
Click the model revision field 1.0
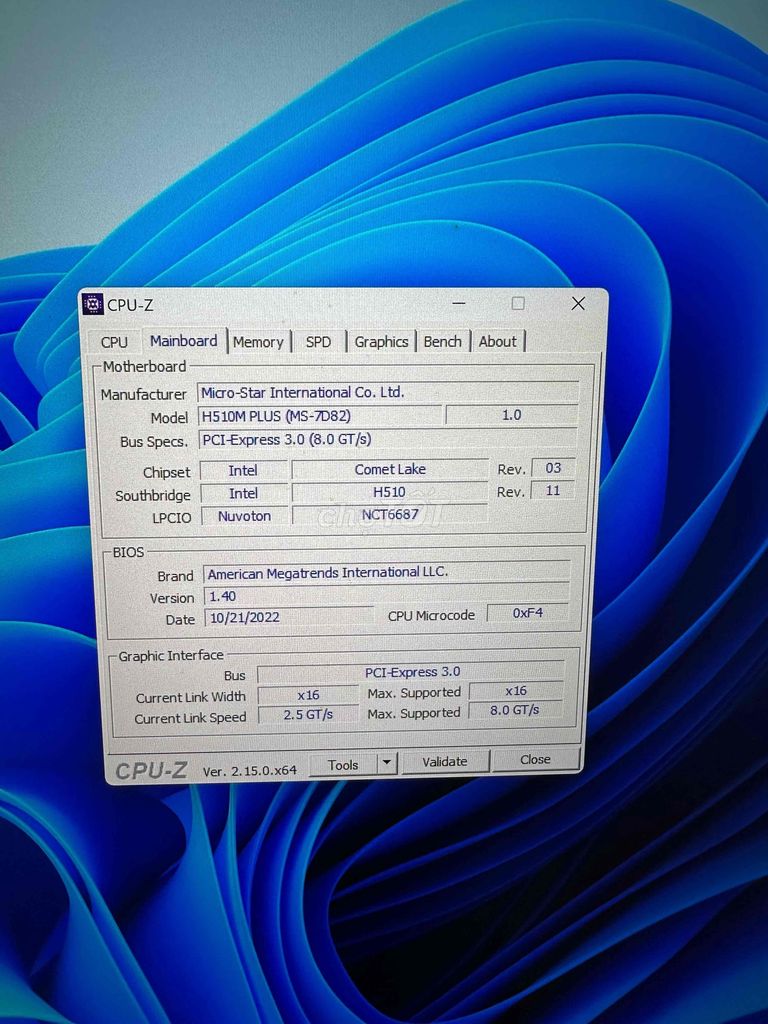click(x=511, y=415)
